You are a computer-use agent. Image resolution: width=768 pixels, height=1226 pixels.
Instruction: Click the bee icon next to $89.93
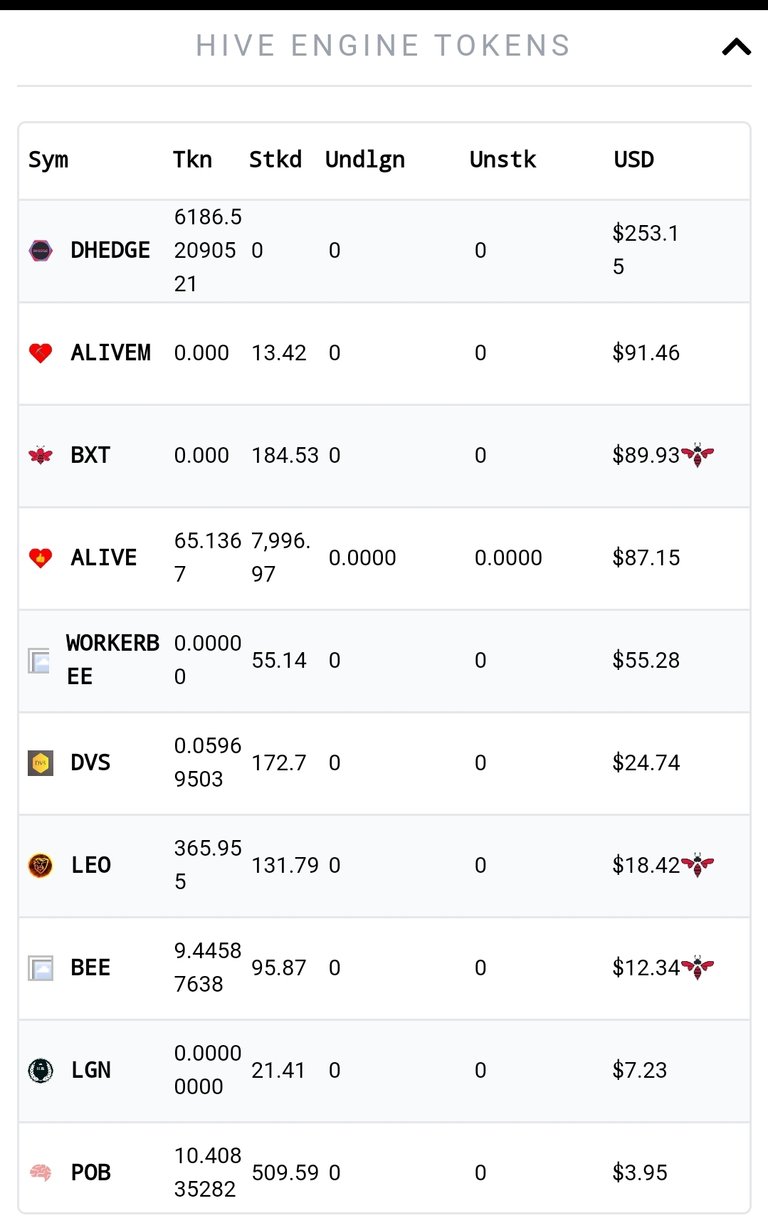point(697,456)
